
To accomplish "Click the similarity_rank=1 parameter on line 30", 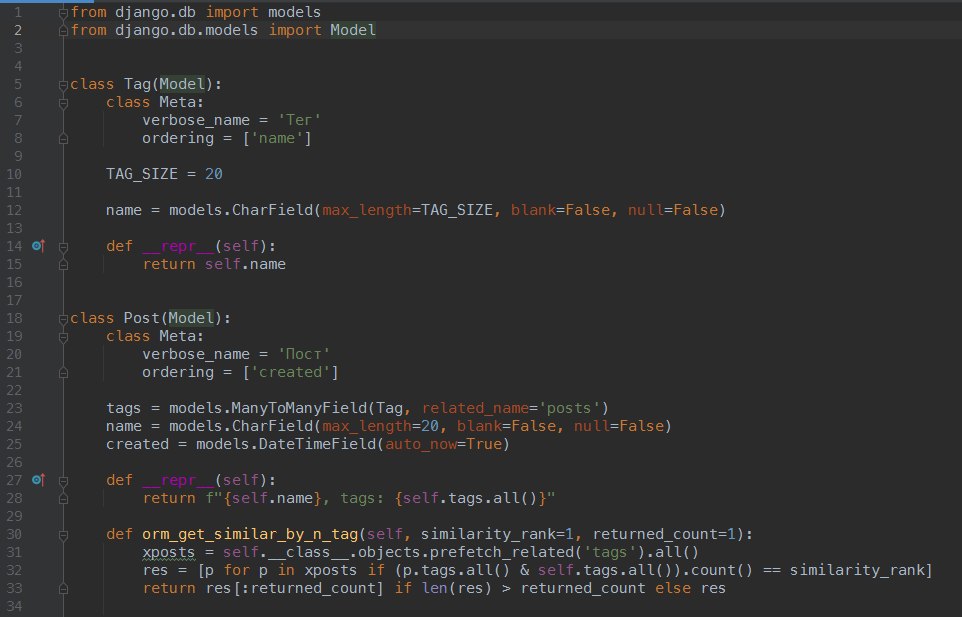I will coord(496,534).
